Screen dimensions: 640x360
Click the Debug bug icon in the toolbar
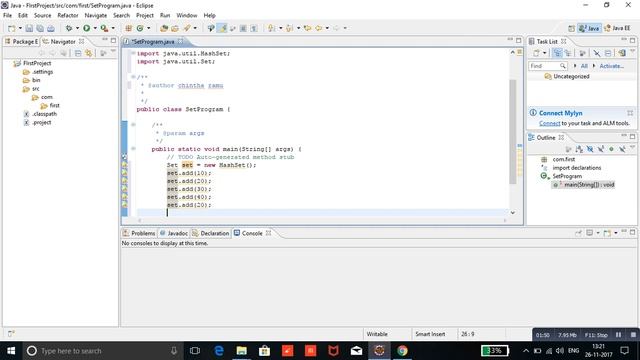pyautogui.click(x=69, y=28)
